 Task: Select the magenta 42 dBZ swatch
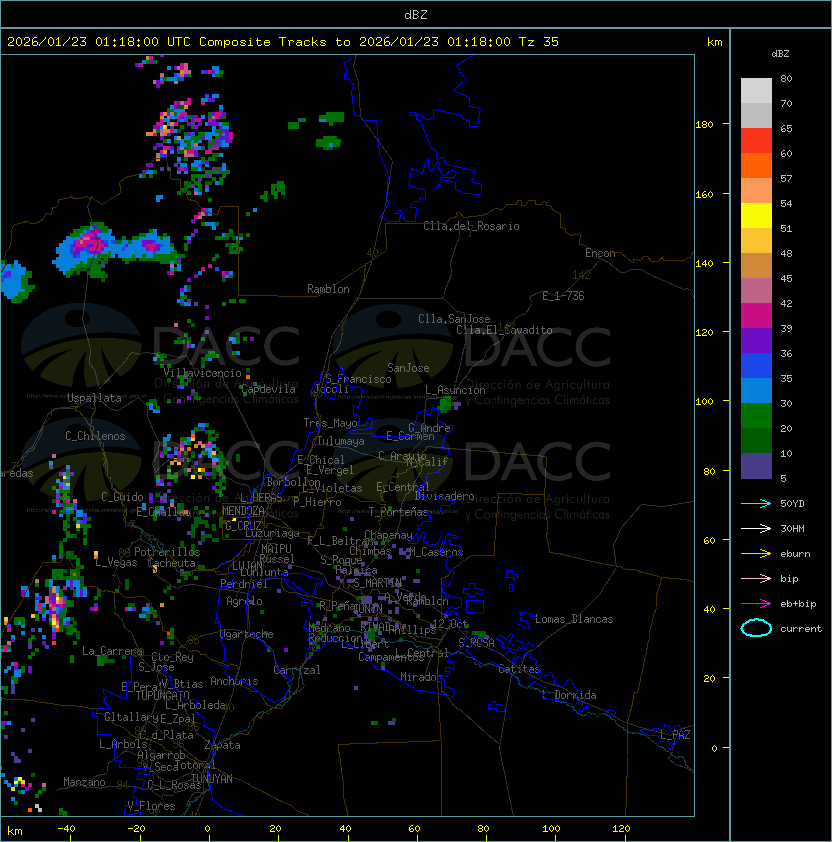pos(756,316)
